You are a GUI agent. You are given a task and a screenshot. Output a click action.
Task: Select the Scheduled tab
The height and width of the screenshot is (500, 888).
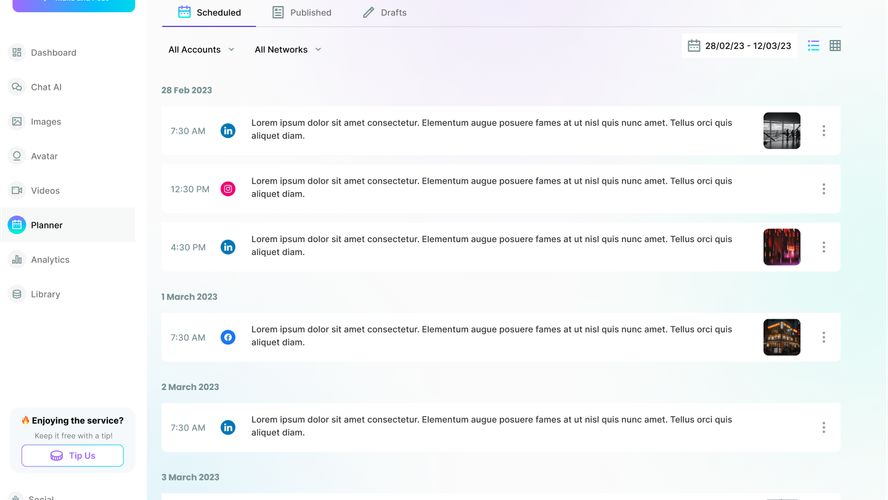pyautogui.click(x=209, y=13)
